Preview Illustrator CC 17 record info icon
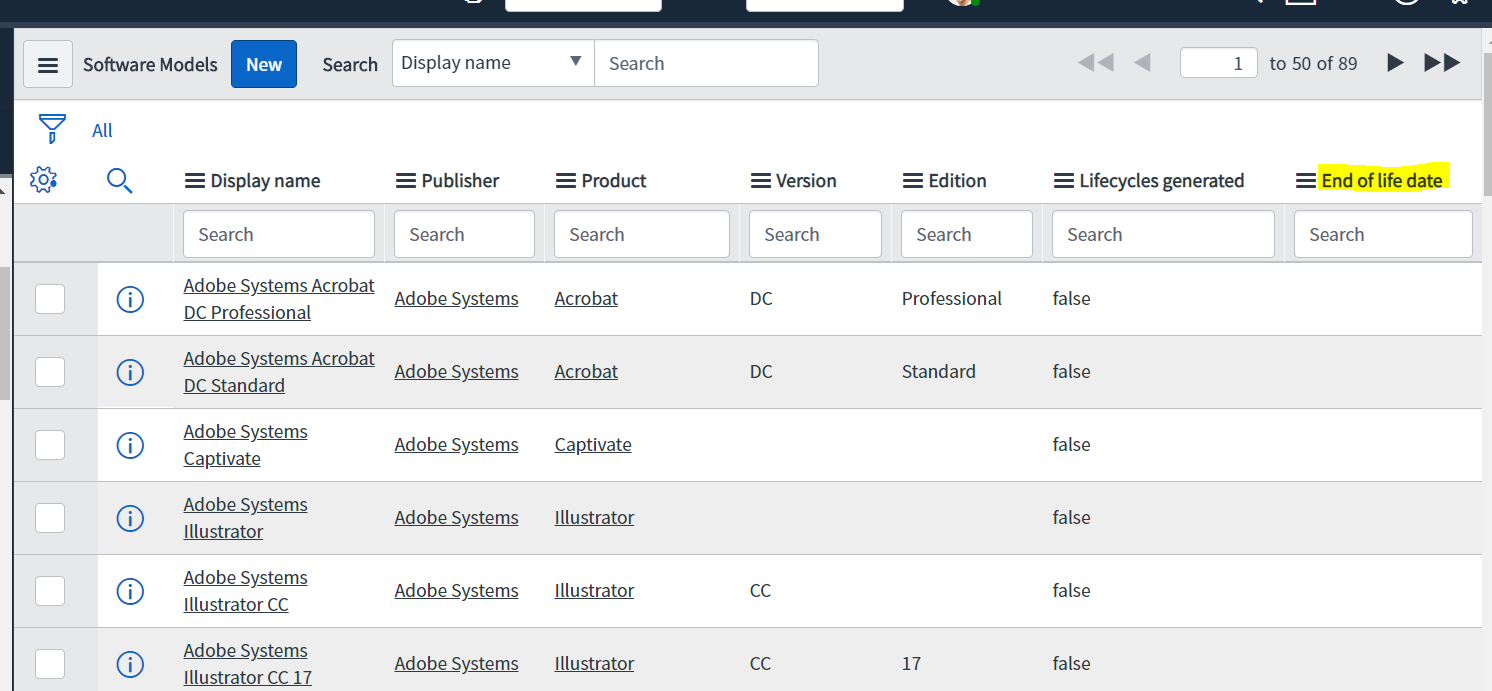This screenshot has height=691, width=1492. (x=130, y=664)
